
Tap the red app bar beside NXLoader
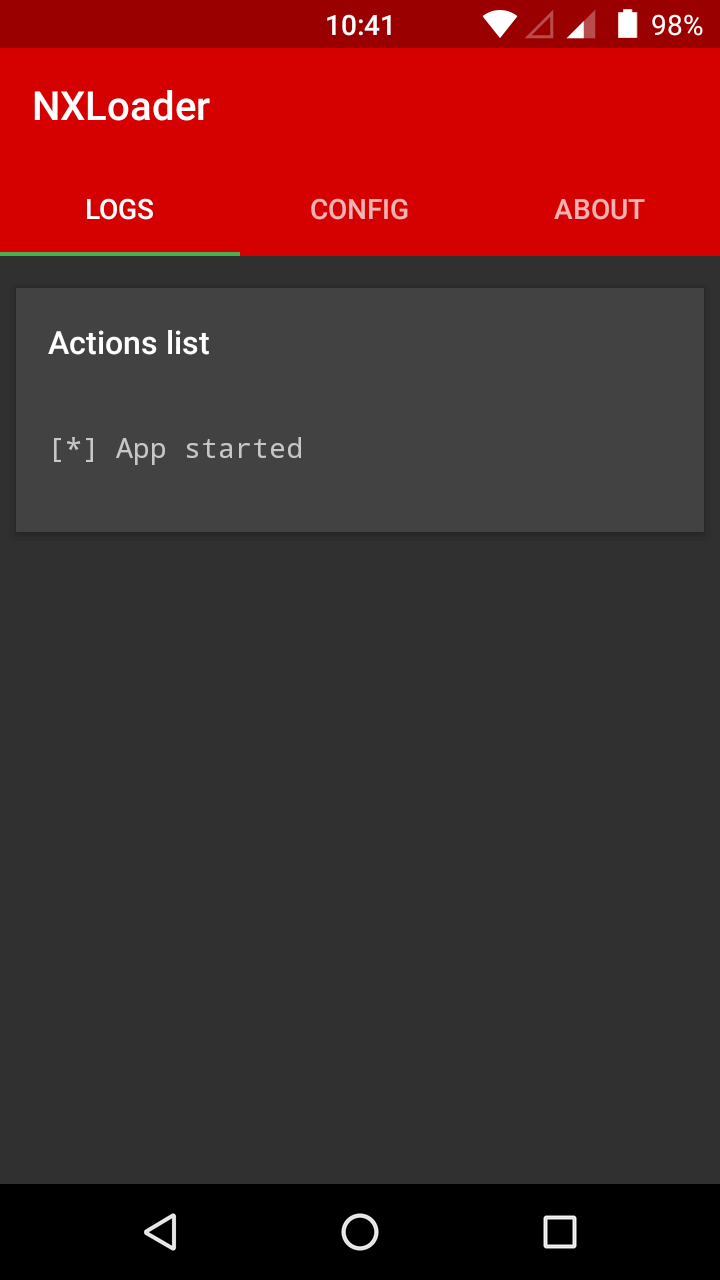[460, 106]
